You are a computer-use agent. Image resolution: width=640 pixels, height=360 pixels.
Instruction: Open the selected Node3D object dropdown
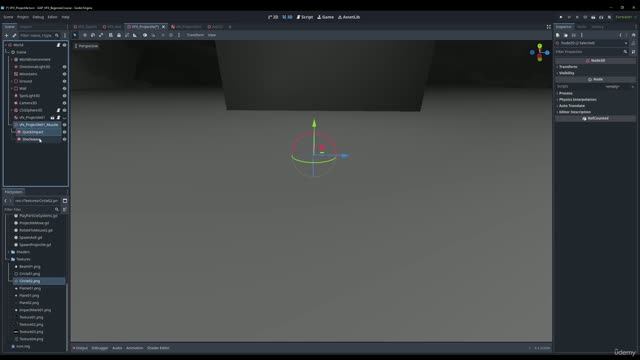[592, 43]
